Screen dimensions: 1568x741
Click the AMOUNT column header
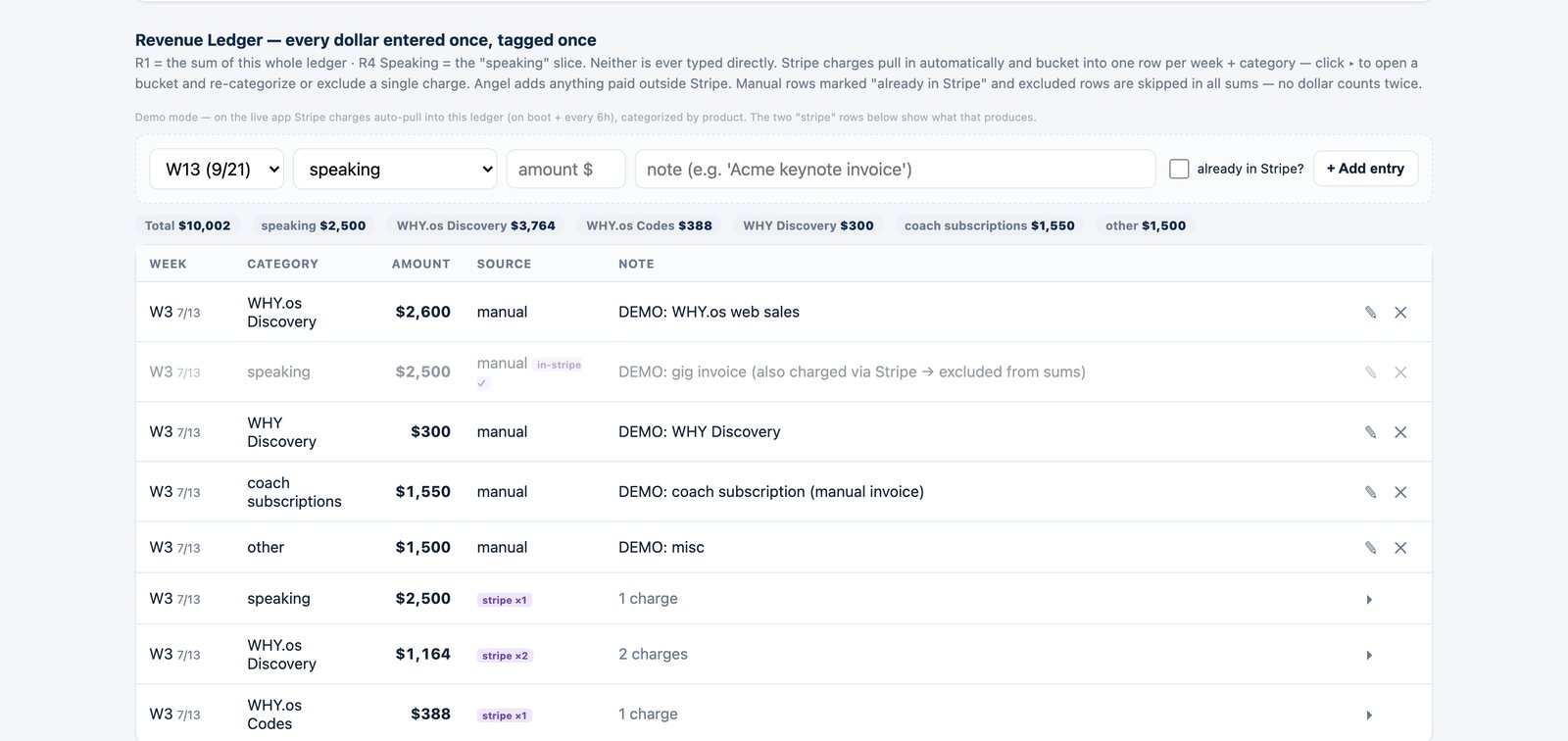[x=420, y=264]
